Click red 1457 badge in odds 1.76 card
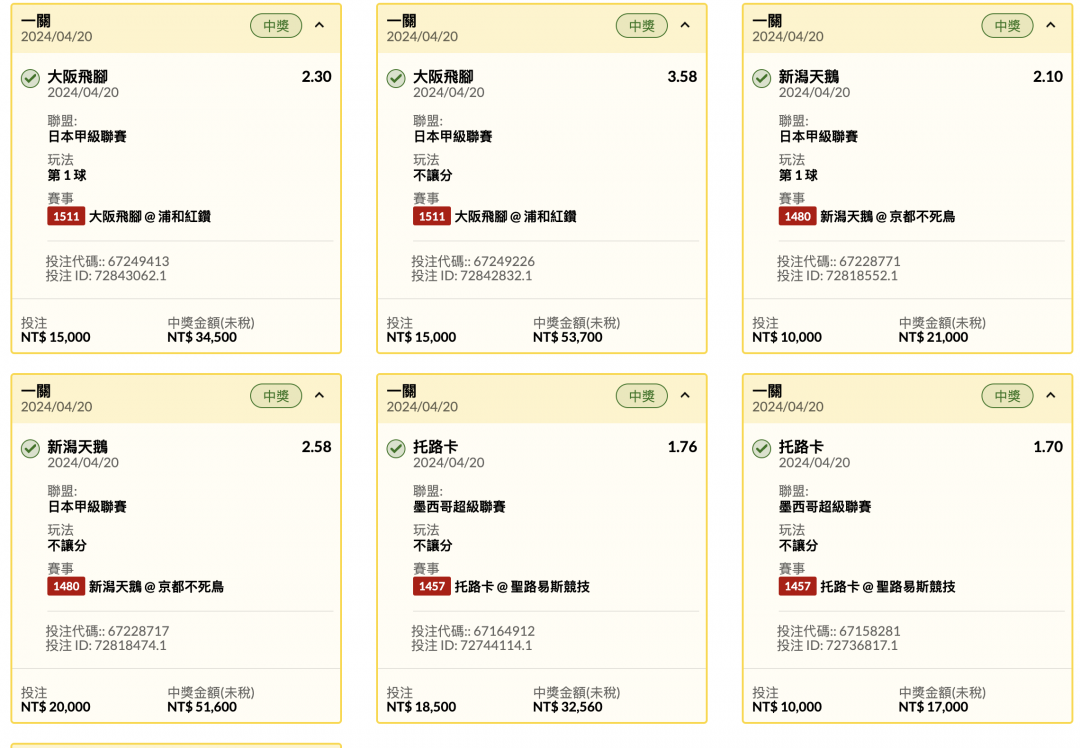Screen dimensions: 1080x748 click(432, 586)
